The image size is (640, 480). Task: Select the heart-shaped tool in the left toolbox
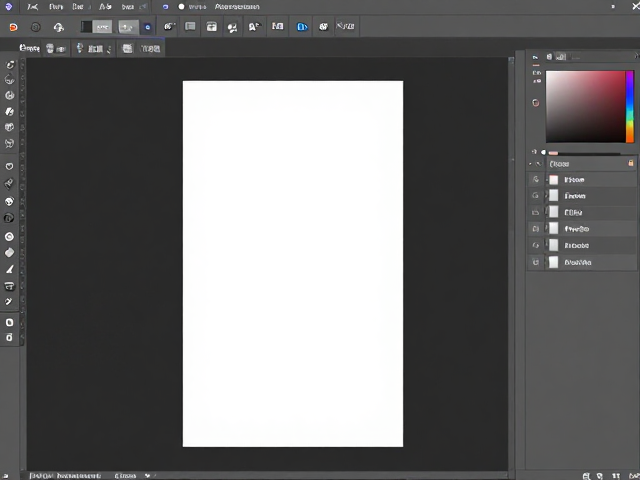pyautogui.click(x=9, y=167)
